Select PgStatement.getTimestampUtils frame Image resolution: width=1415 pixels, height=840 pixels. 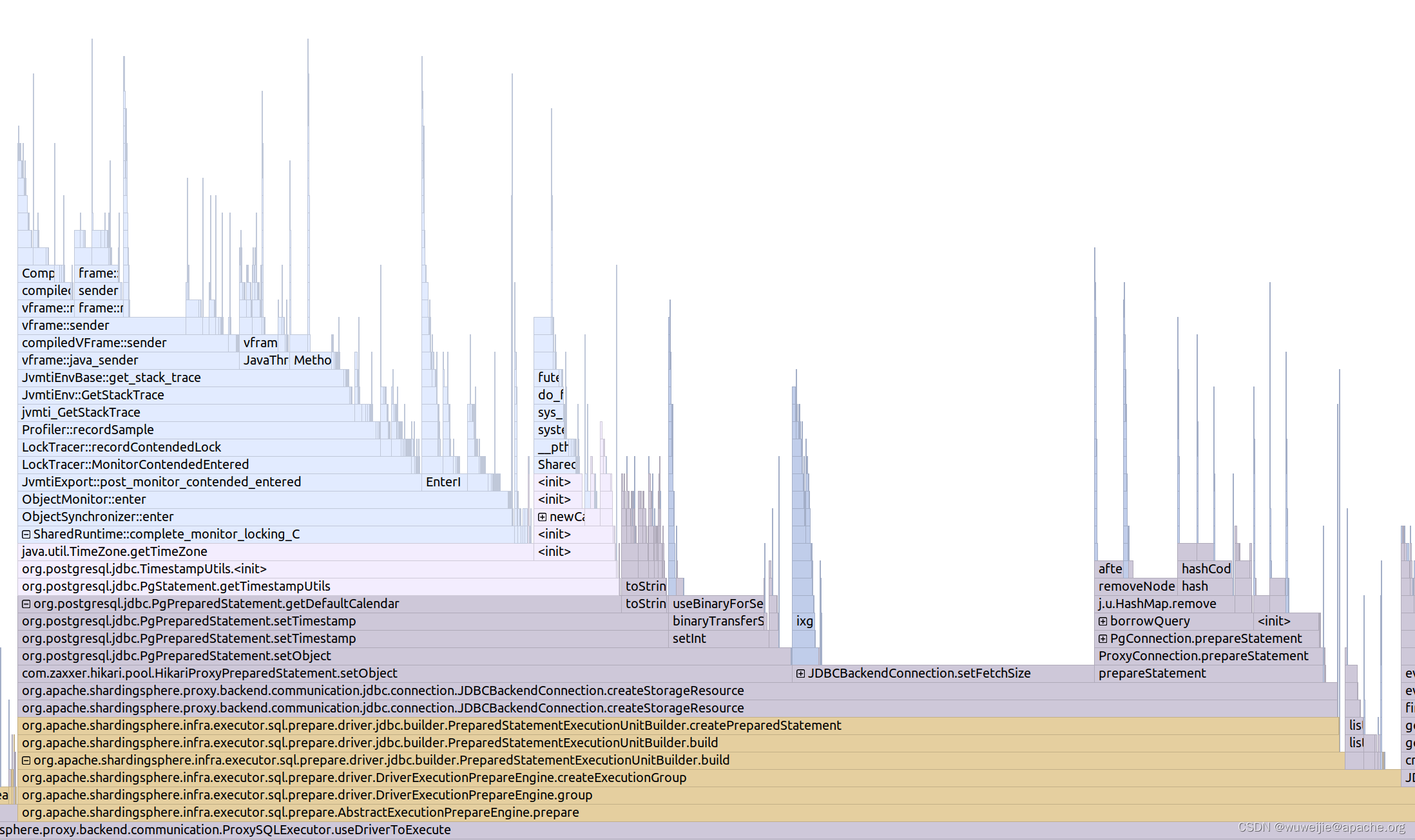point(319,586)
